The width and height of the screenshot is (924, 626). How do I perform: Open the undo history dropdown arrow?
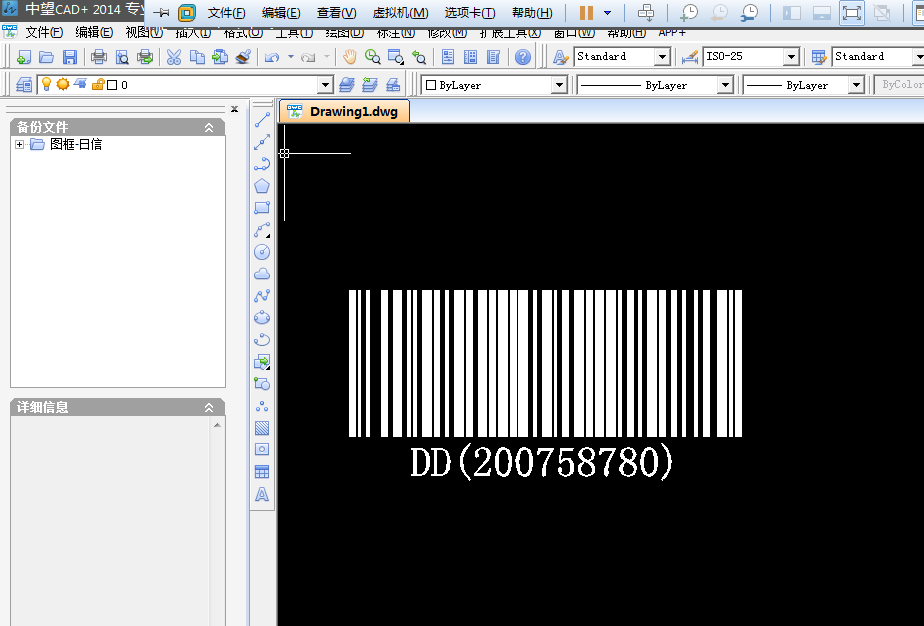(291, 57)
